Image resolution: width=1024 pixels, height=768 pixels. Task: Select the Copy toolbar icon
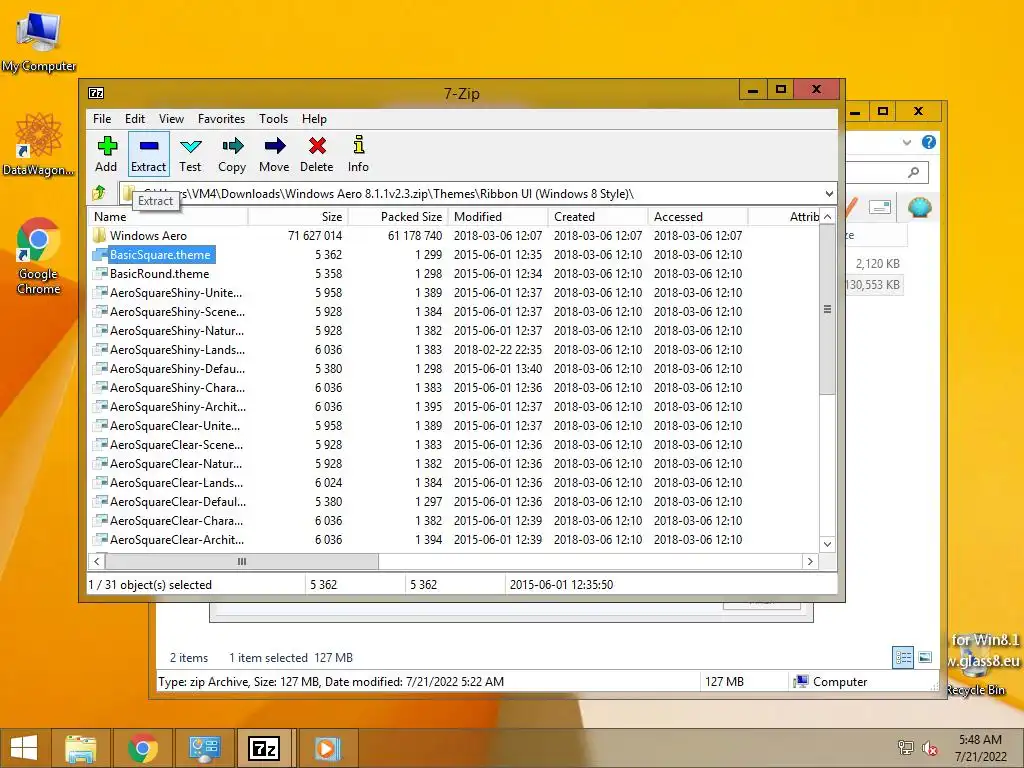pyautogui.click(x=232, y=146)
